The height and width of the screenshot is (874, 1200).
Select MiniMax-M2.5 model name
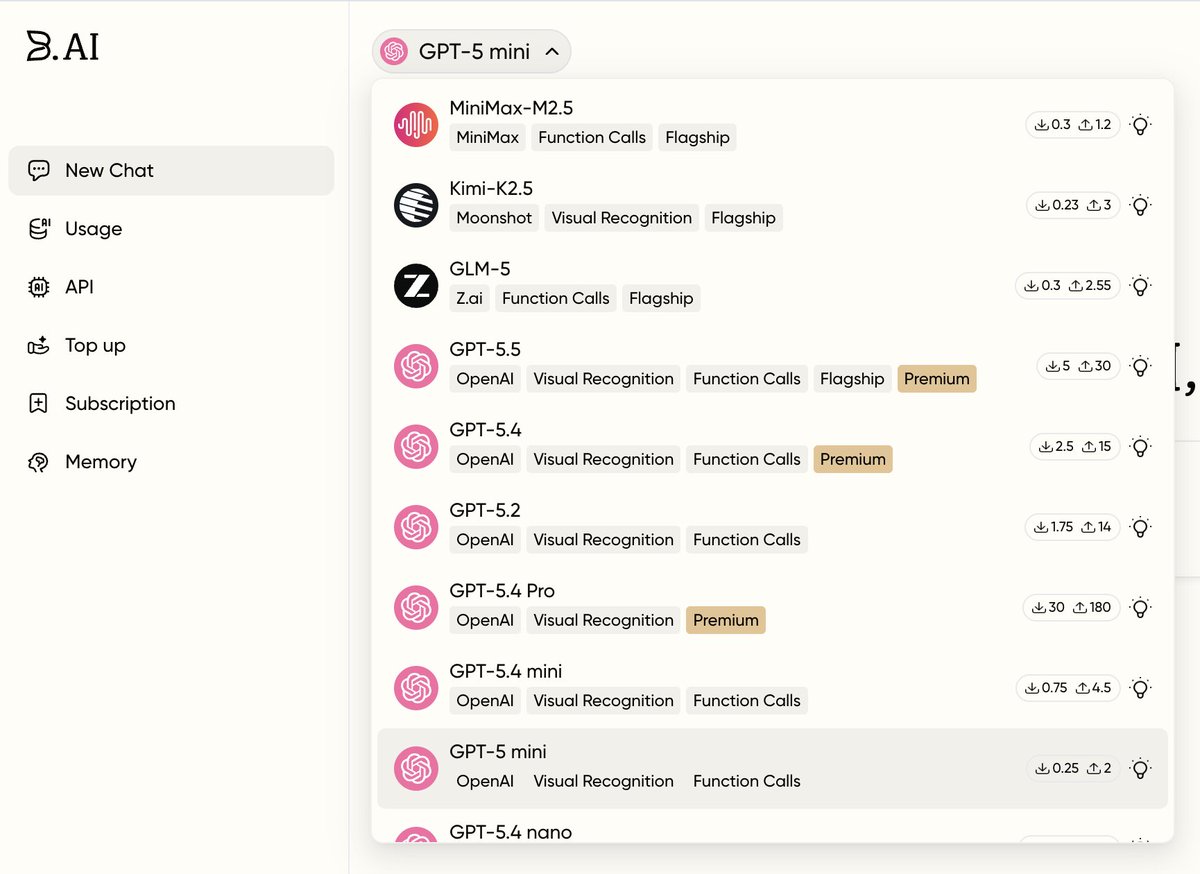[511, 108]
